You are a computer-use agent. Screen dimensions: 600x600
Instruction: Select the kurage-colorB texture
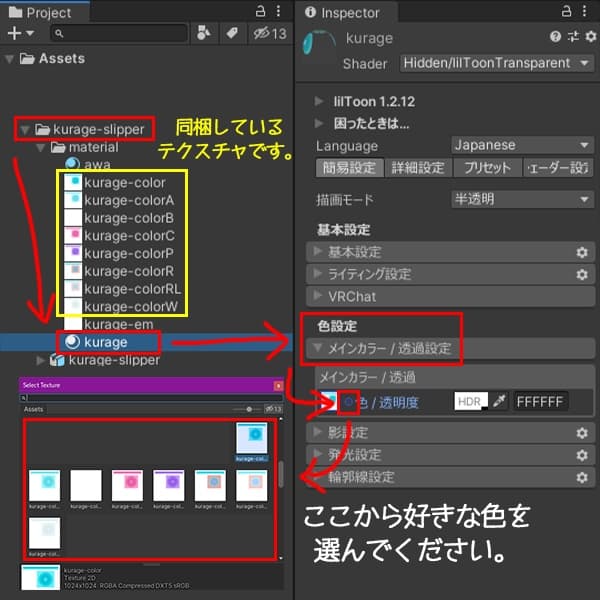click(x=119, y=218)
